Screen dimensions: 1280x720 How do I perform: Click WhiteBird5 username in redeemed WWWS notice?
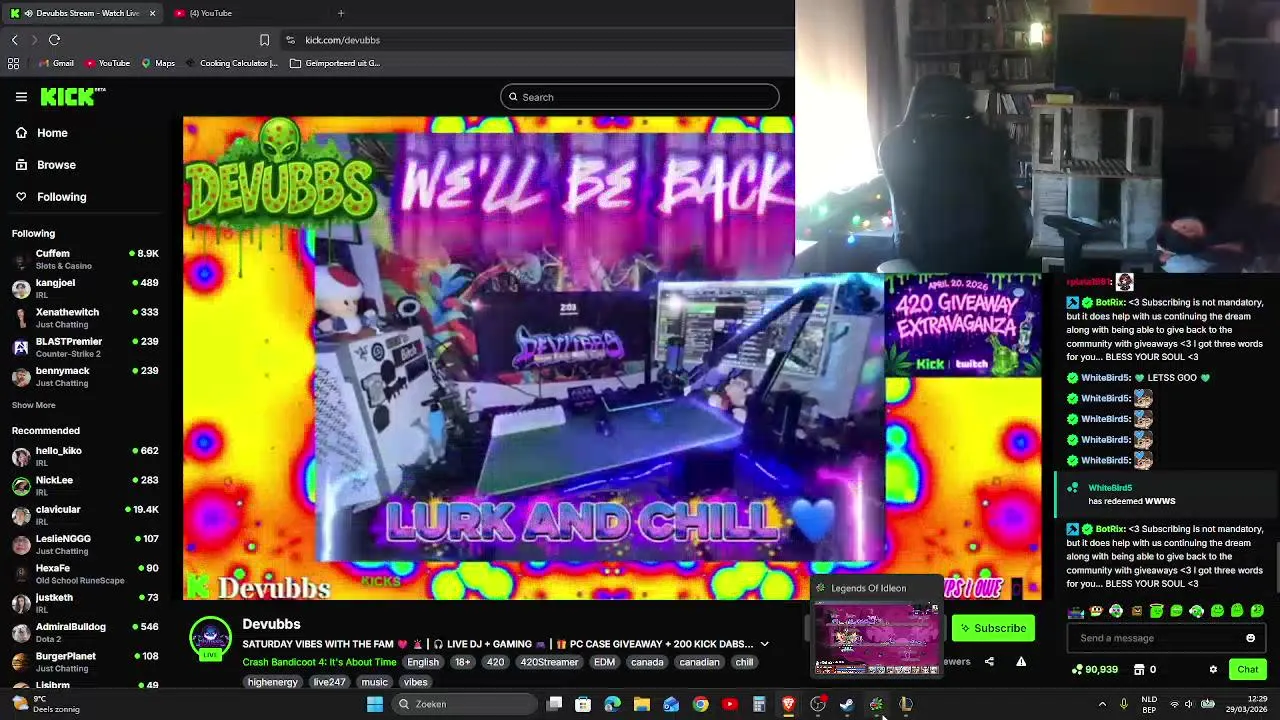[1110, 488]
